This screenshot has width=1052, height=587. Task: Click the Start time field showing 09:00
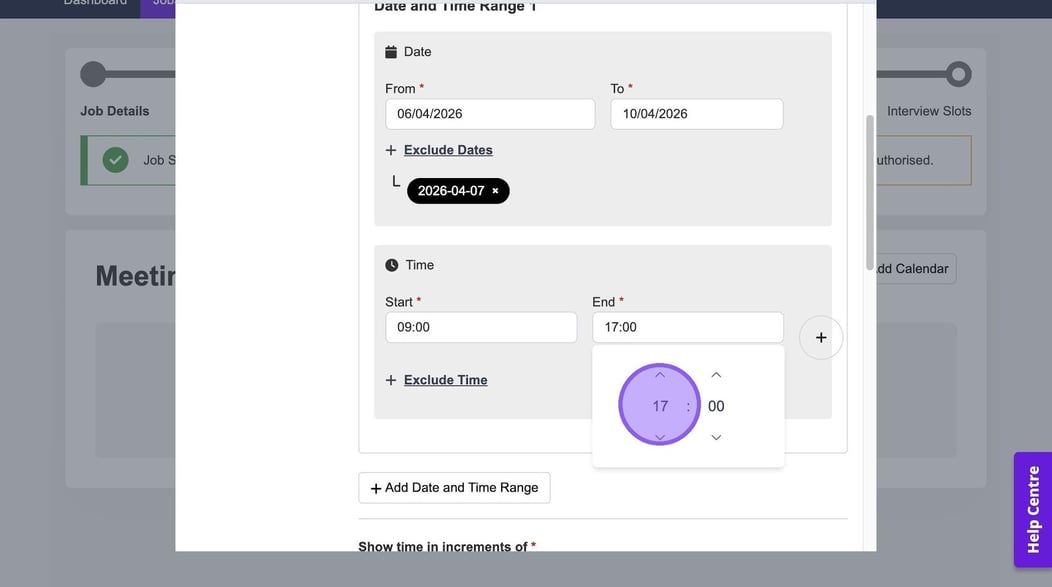point(481,327)
